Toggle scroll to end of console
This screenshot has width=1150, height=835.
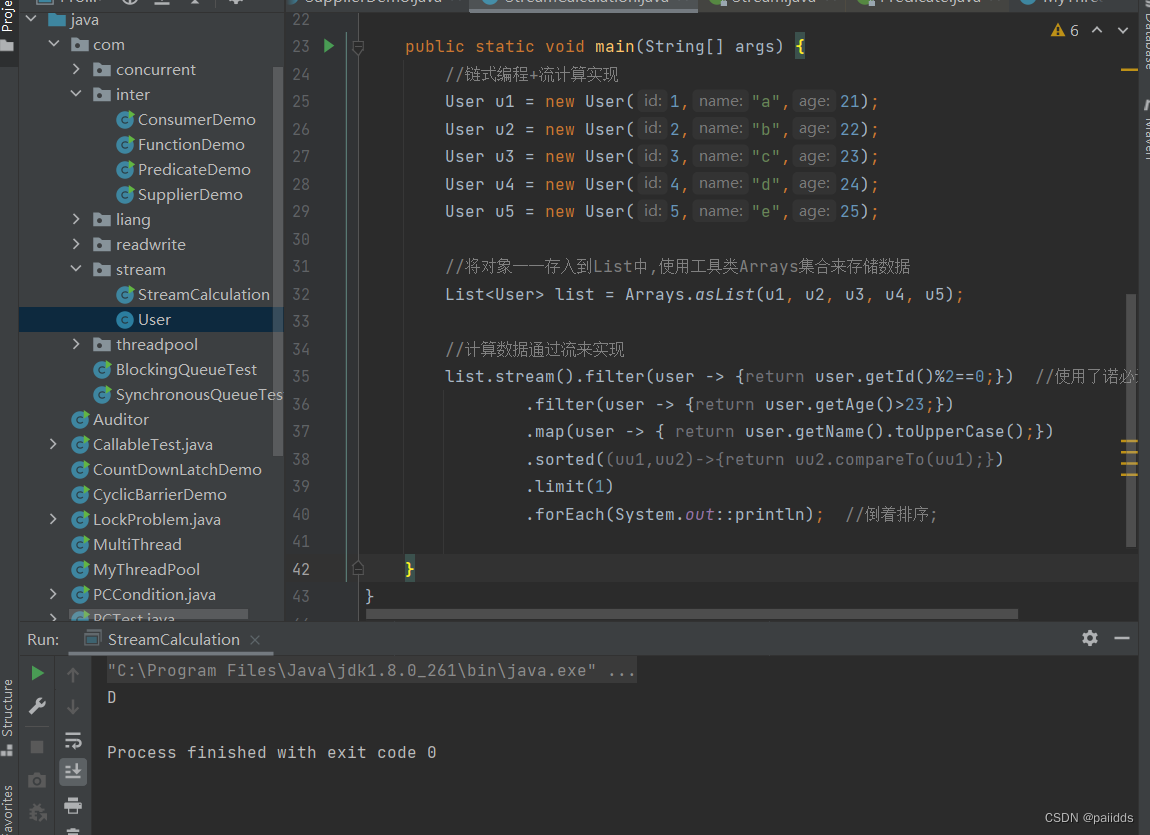73,772
